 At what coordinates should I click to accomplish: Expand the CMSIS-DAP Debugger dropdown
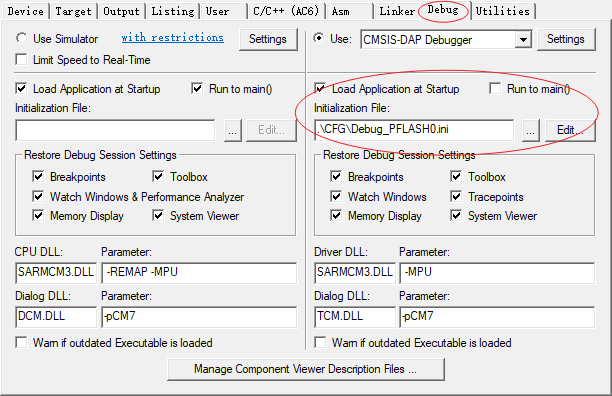(523, 39)
